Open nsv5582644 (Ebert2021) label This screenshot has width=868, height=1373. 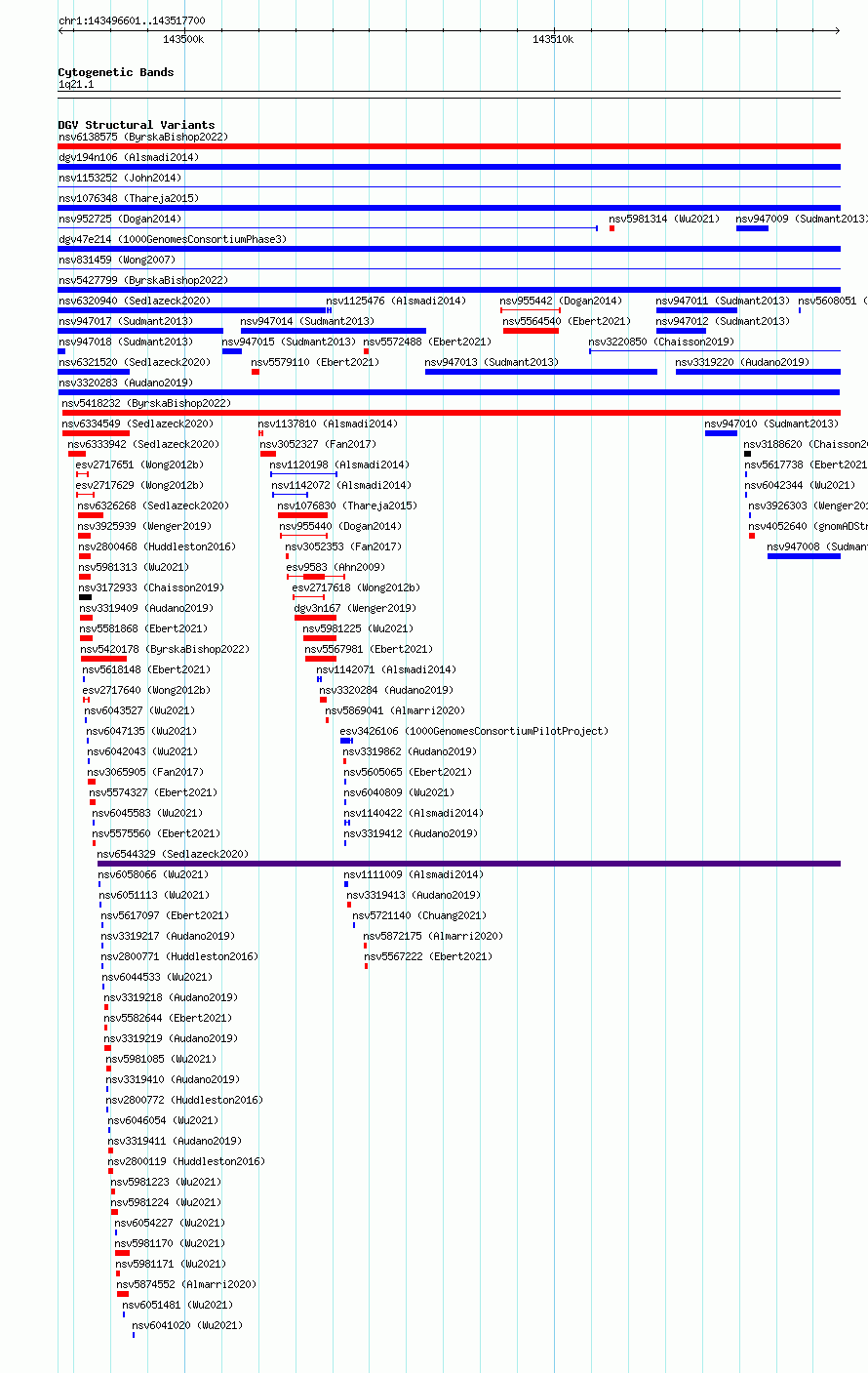click(169, 1018)
